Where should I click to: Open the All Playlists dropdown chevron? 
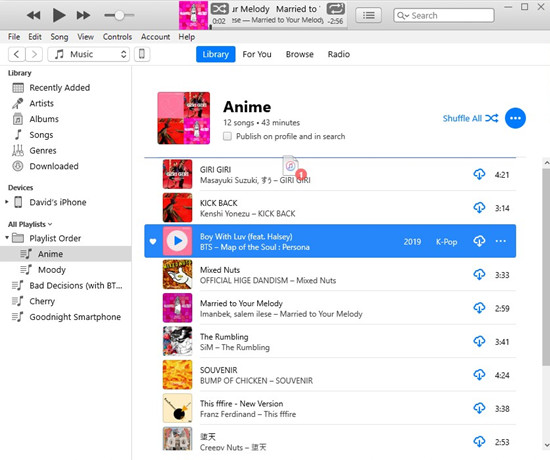point(50,224)
